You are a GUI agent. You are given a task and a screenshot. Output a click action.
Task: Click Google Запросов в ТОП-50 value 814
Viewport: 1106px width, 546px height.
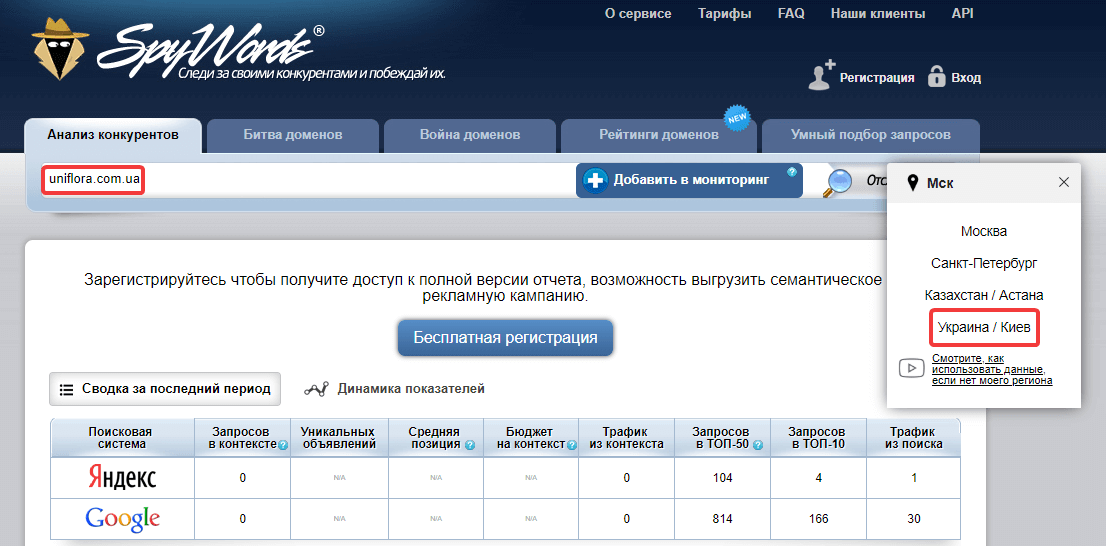tap(722, 519)
